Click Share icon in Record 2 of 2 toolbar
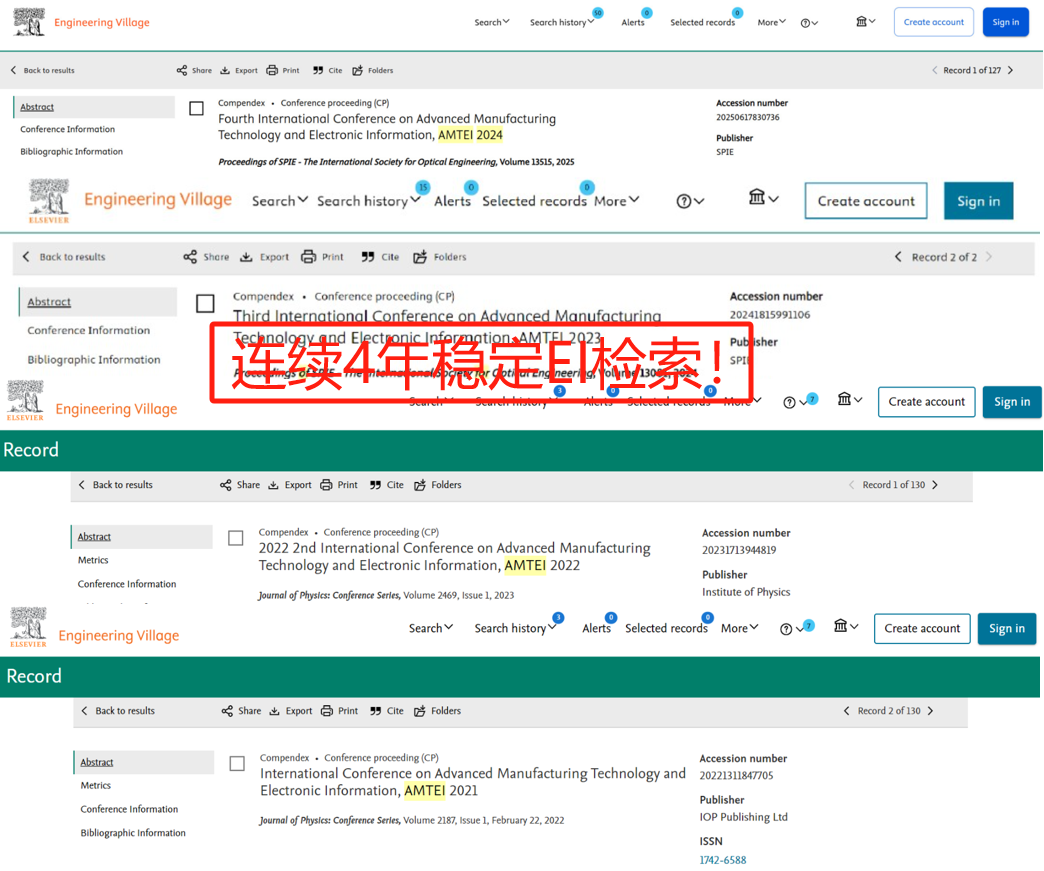 click(190, 257)
